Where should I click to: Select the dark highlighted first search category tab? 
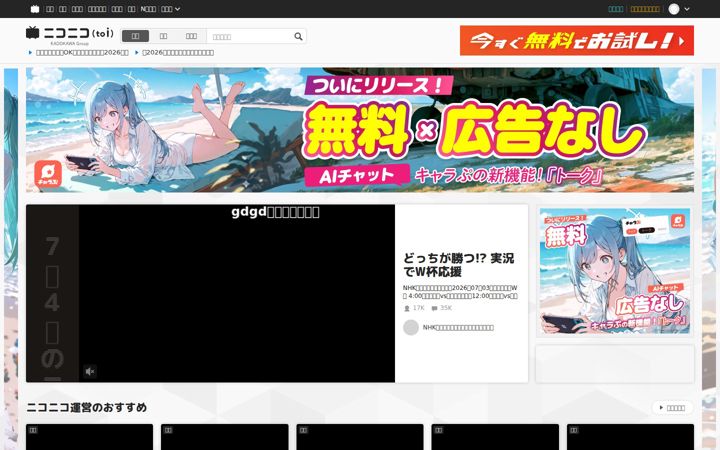tap(135, 36)
